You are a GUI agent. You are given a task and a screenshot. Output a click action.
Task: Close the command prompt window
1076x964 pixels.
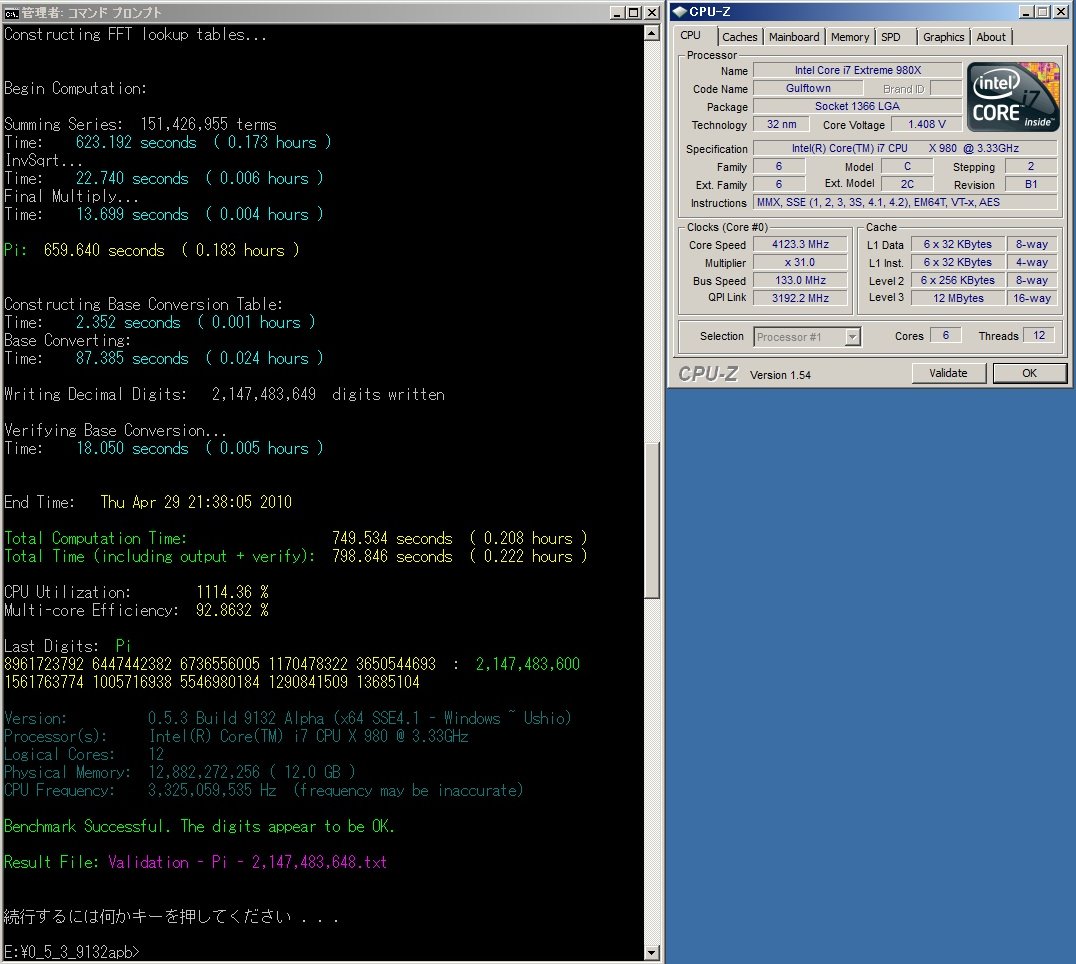[651, 12]
